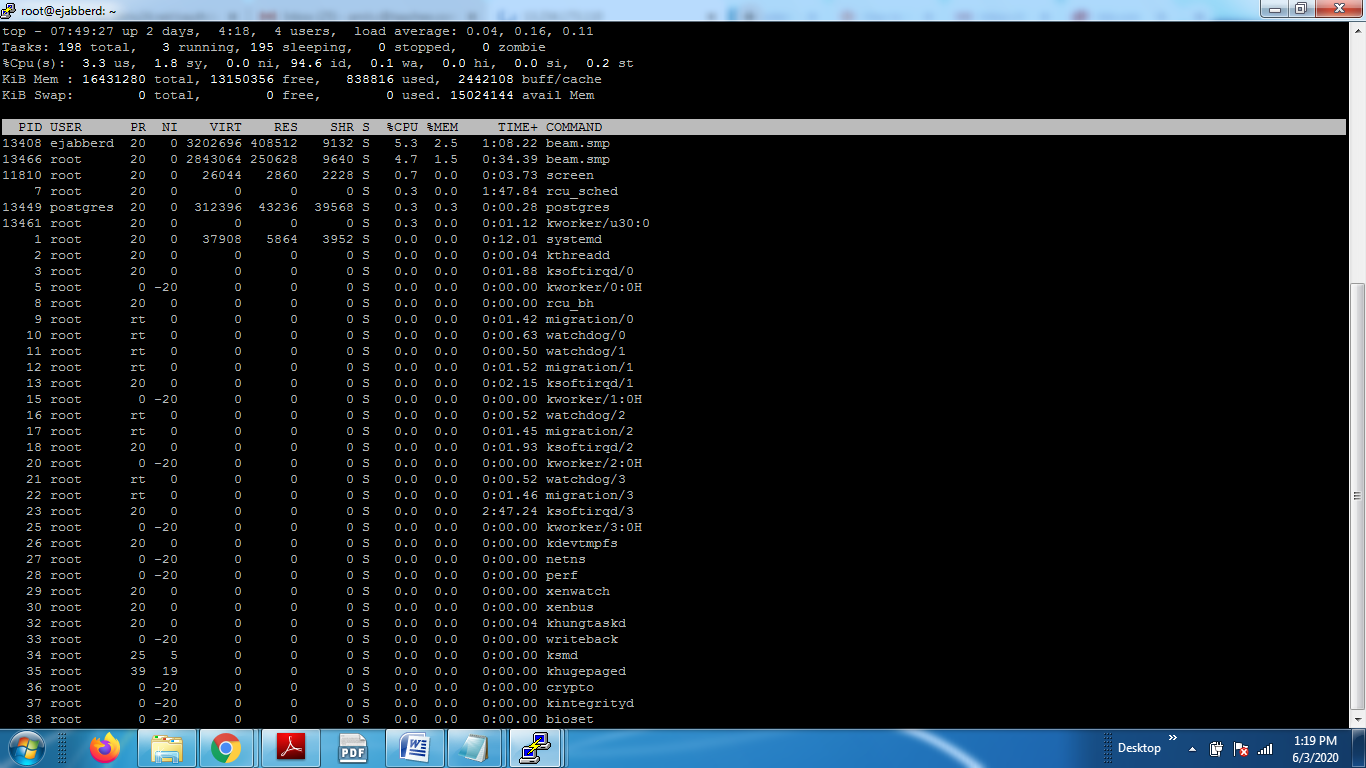Click the khugepaged process name
This screenshot has width=1366, height=768.
[x=586, y=671]
